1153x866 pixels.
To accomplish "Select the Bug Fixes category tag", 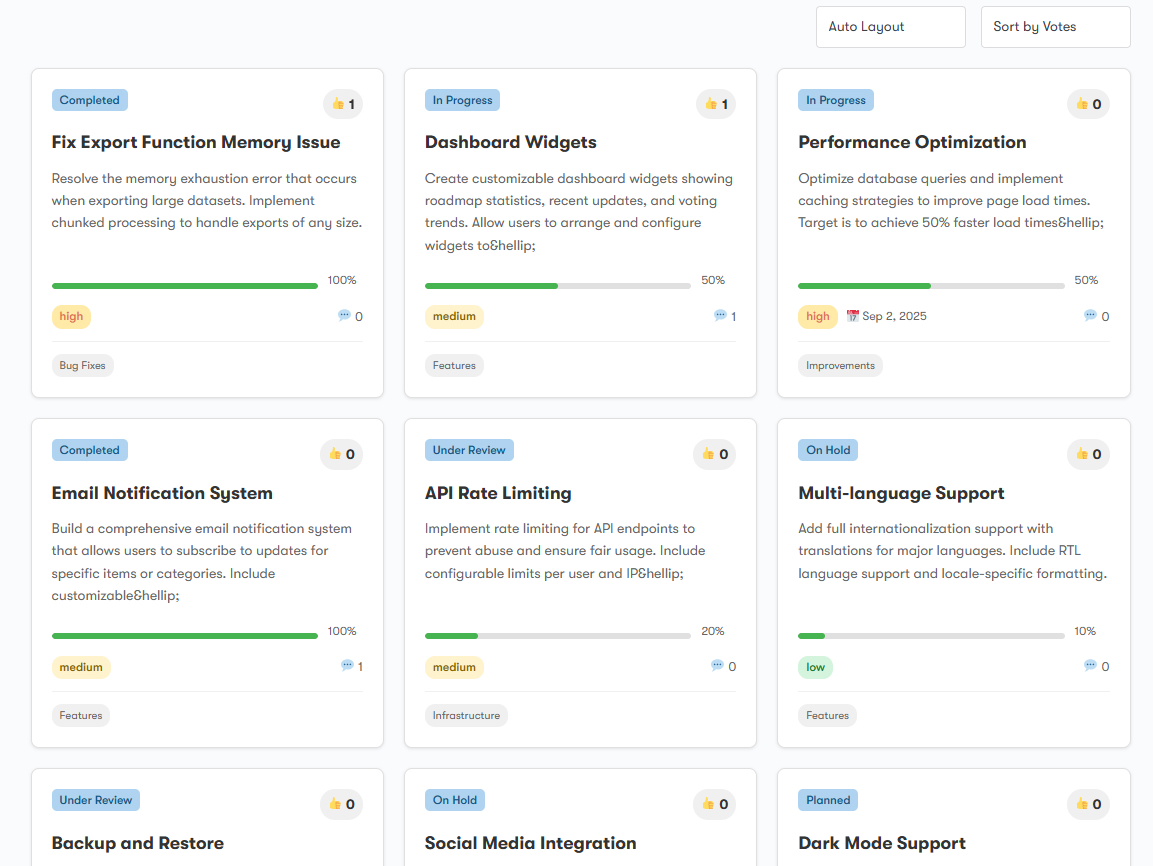I will click(82, 366).
